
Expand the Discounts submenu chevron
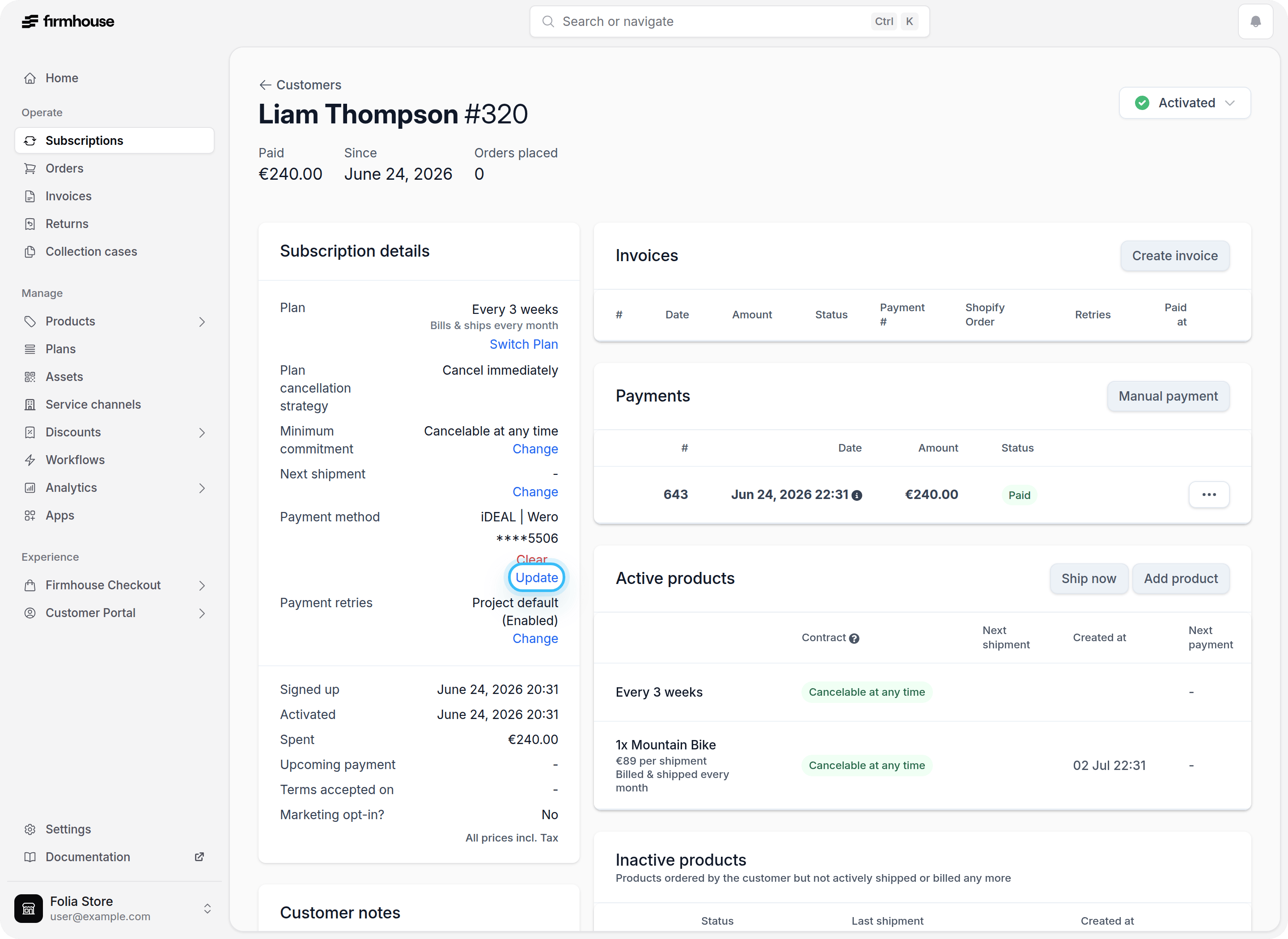pyautogui.click(x=202, y=432)
